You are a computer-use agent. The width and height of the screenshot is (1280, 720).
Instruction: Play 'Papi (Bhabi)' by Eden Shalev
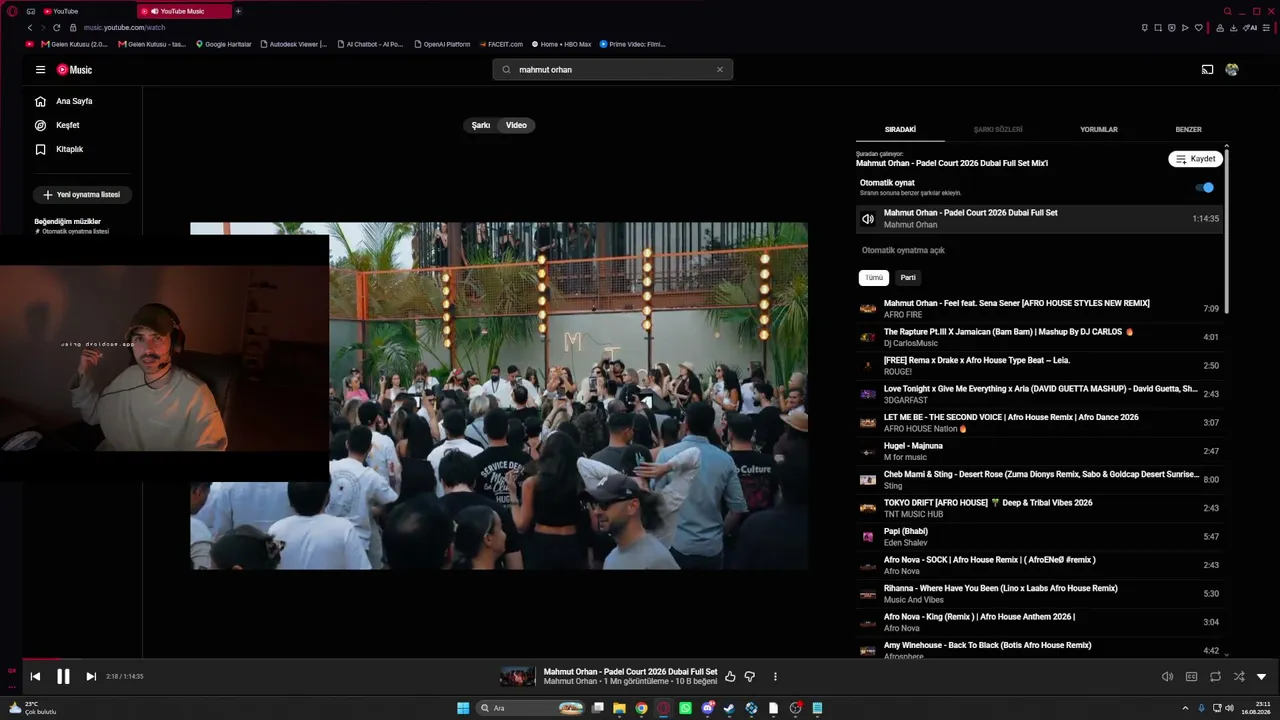(1039, 537)
